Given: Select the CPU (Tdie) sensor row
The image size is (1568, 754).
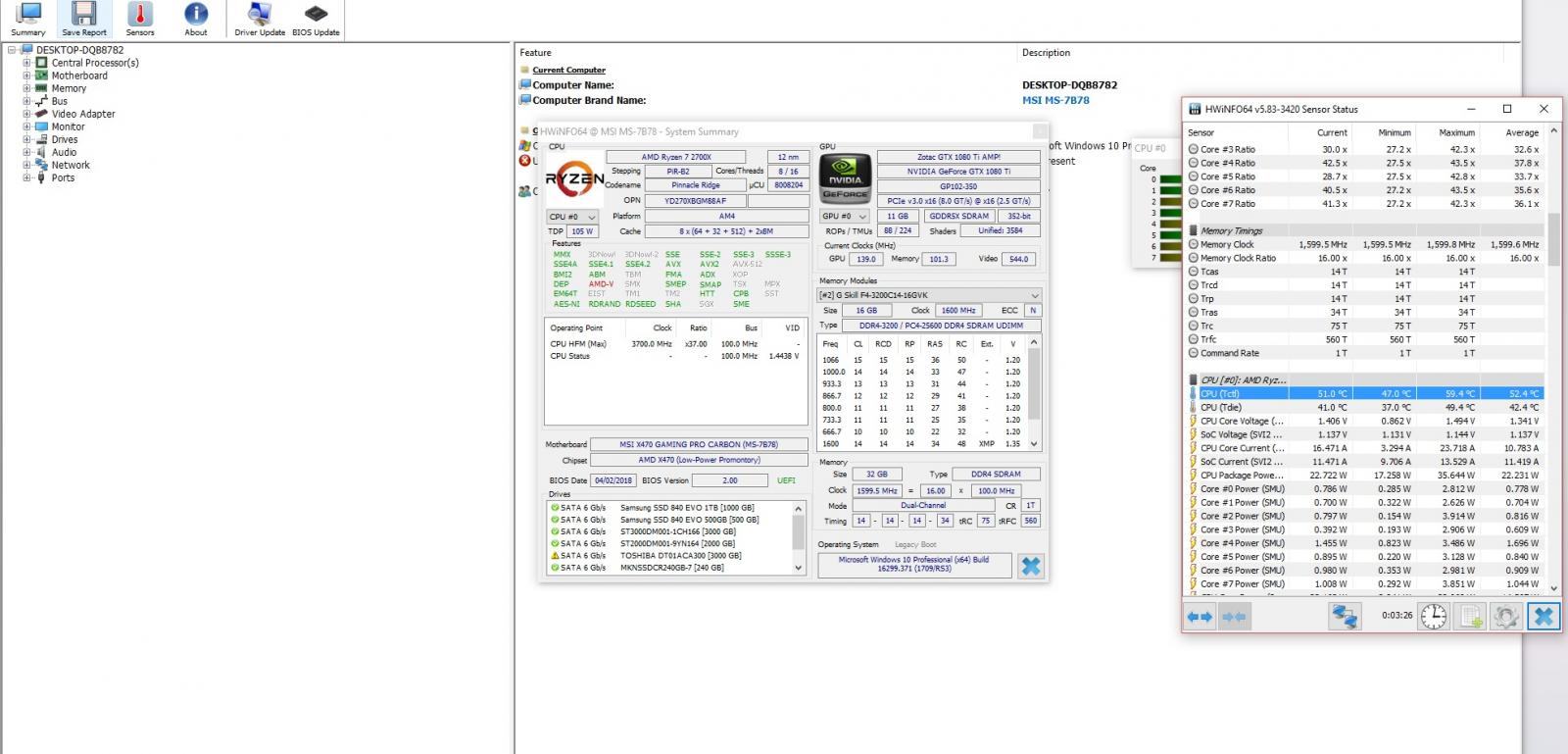Looking at the screenshot, I should [1365, 407].
